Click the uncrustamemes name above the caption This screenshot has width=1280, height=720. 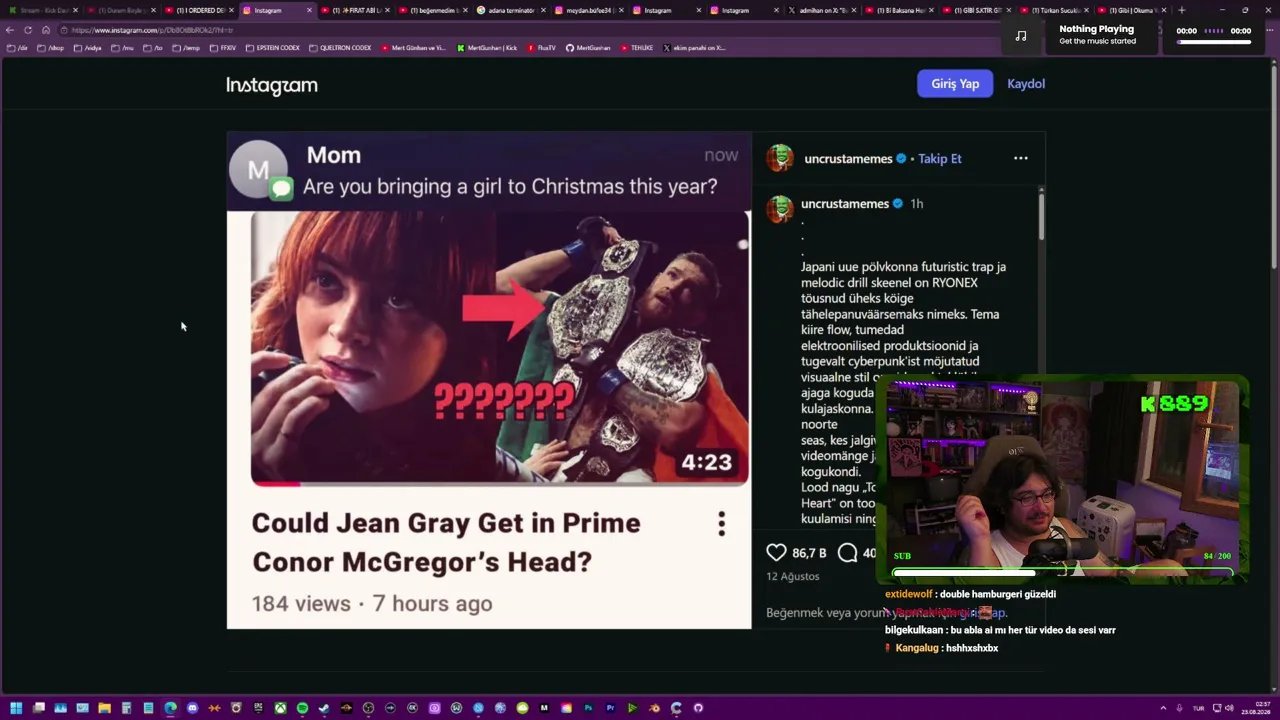(845, 204)
